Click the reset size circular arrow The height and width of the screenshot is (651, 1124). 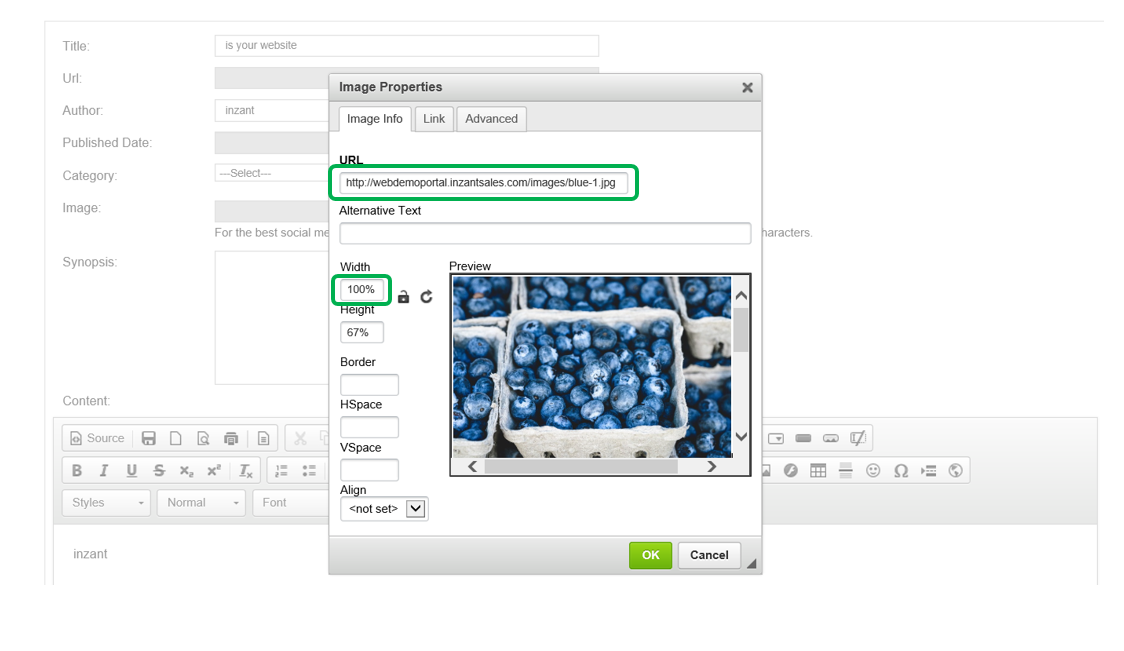(427, 296)
